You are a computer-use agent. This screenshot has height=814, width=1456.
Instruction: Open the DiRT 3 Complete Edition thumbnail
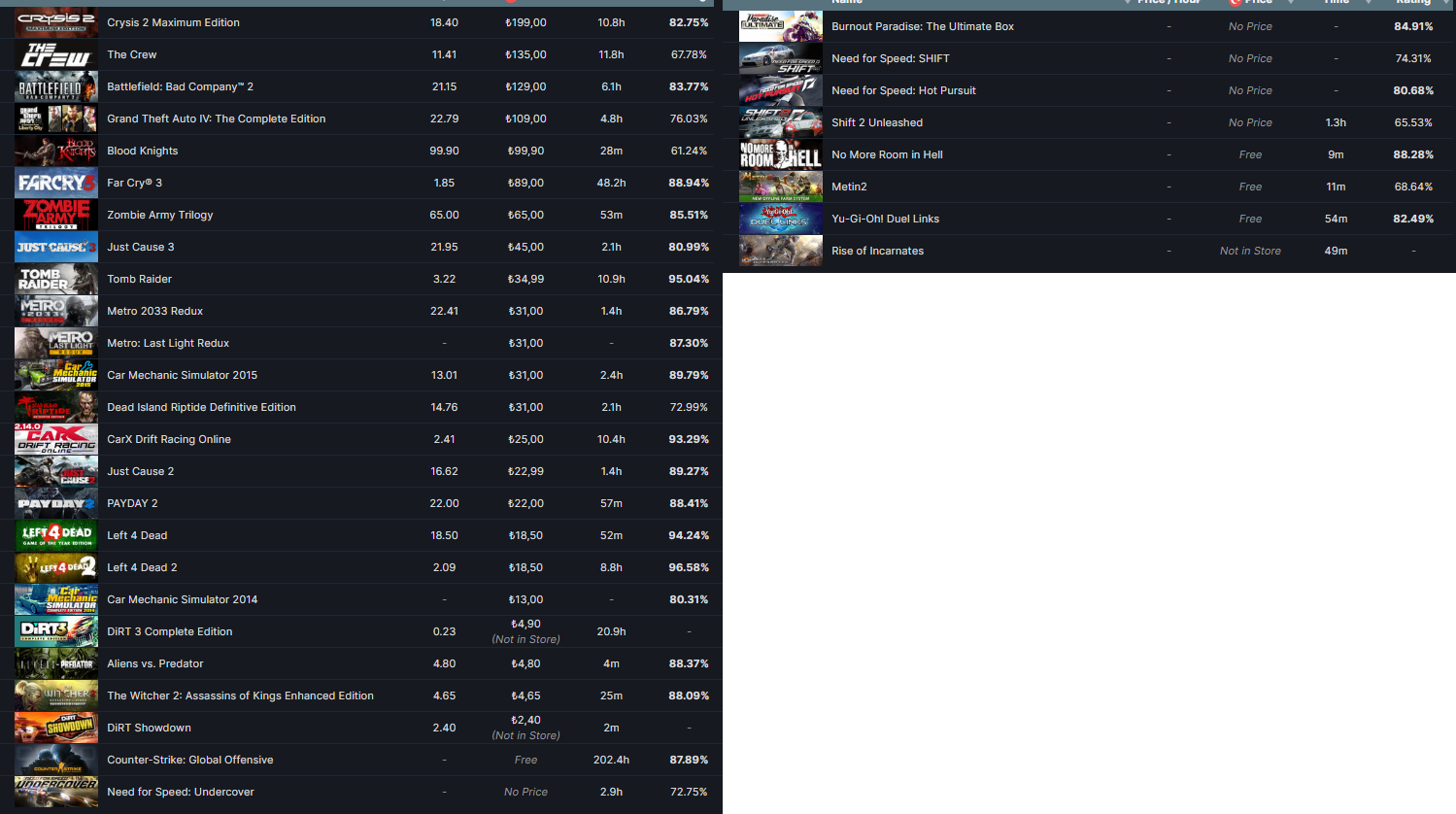coord(56,631)
